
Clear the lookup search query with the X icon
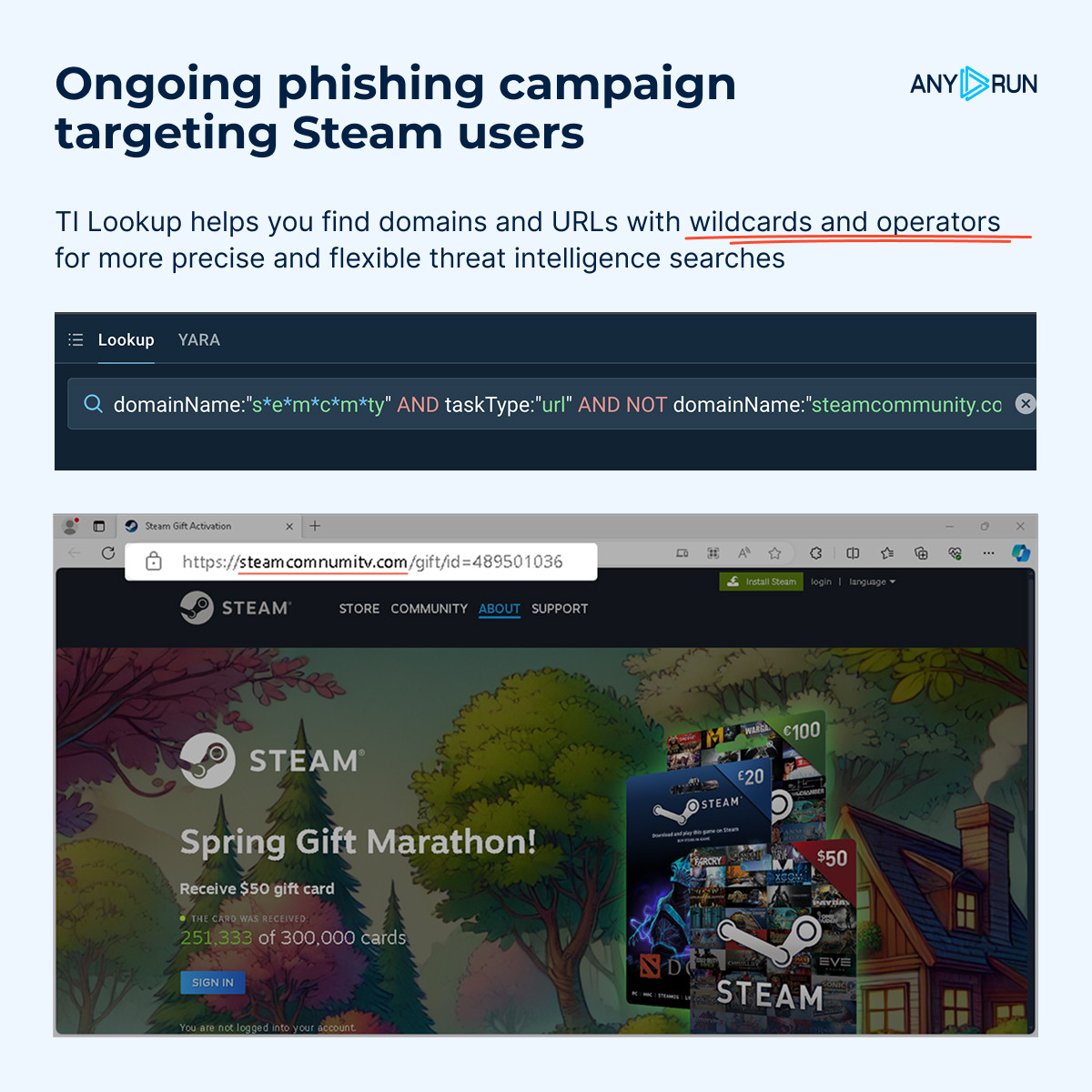point(1026,404)
